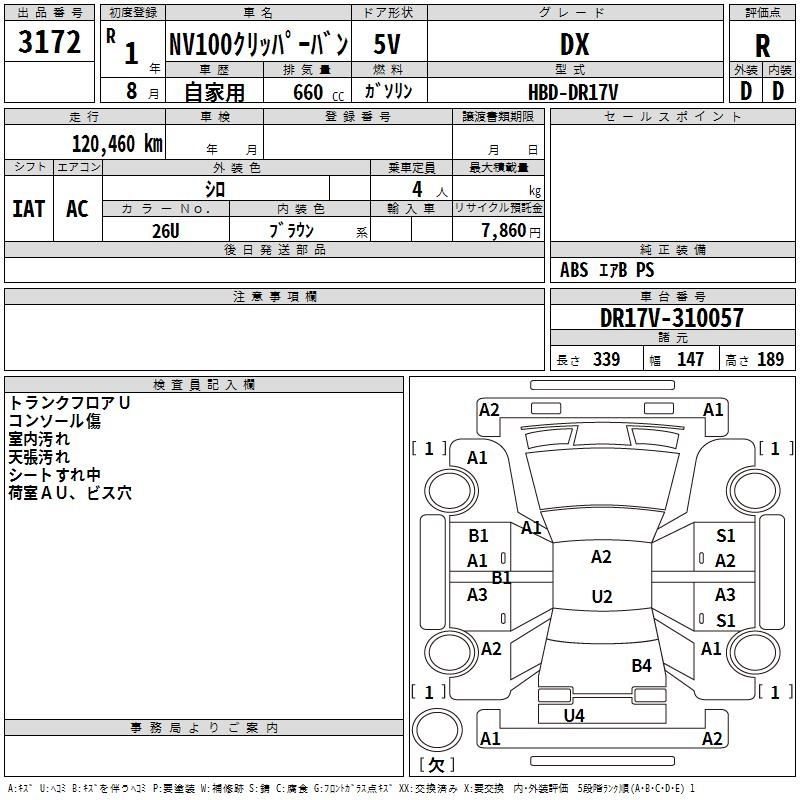Screen dimensions: 800x800
Task: Click the B4 damage marker on the diagram
Action: (641, 665)
